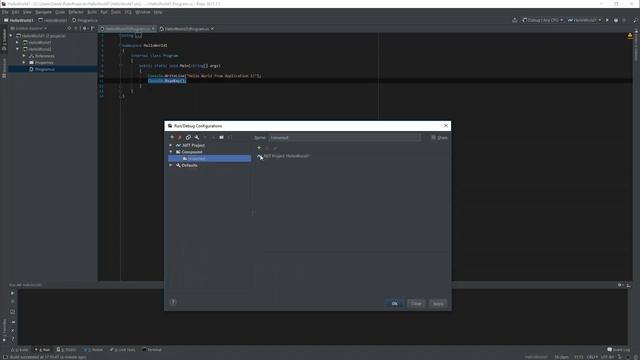The height and width of the screenshot is (360, 640).
Task: Click the rerun icon in the Run tool window
Action: click(x=12, y=293)
